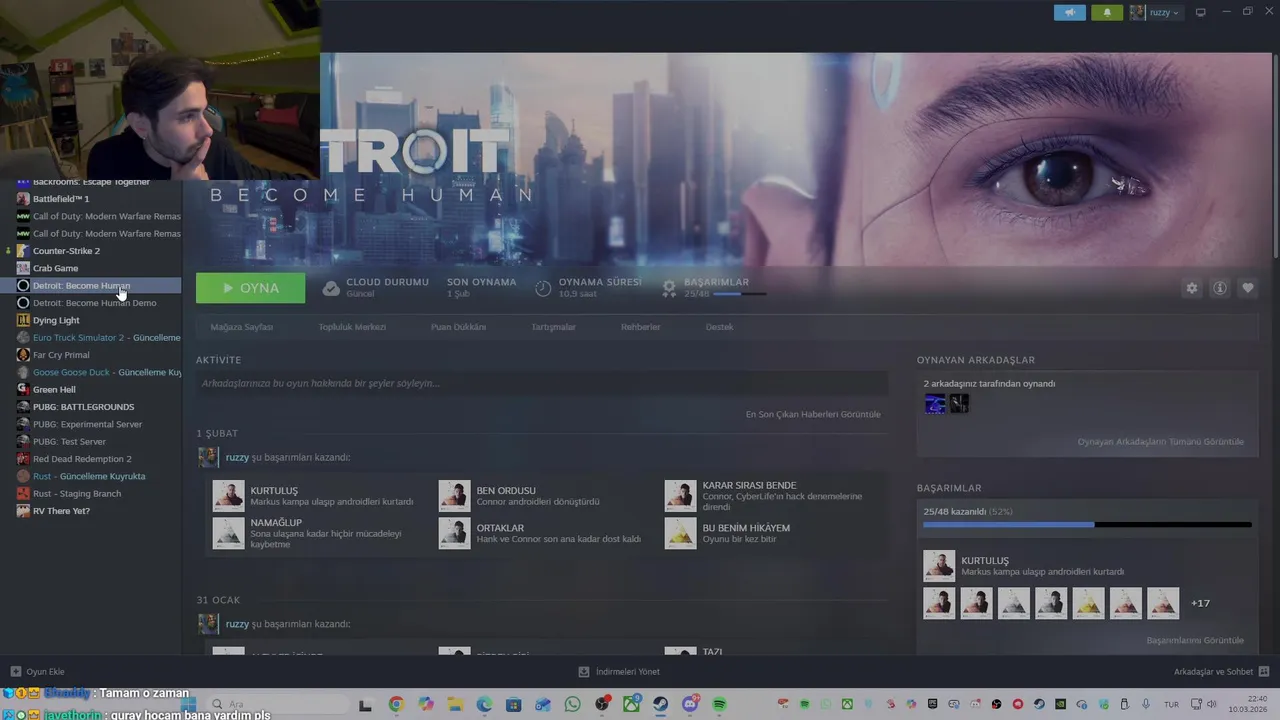Viewport: 1280px width, 720px height.
Task: Switch to Big Picture mode icon
Action: click(1201, 12)
